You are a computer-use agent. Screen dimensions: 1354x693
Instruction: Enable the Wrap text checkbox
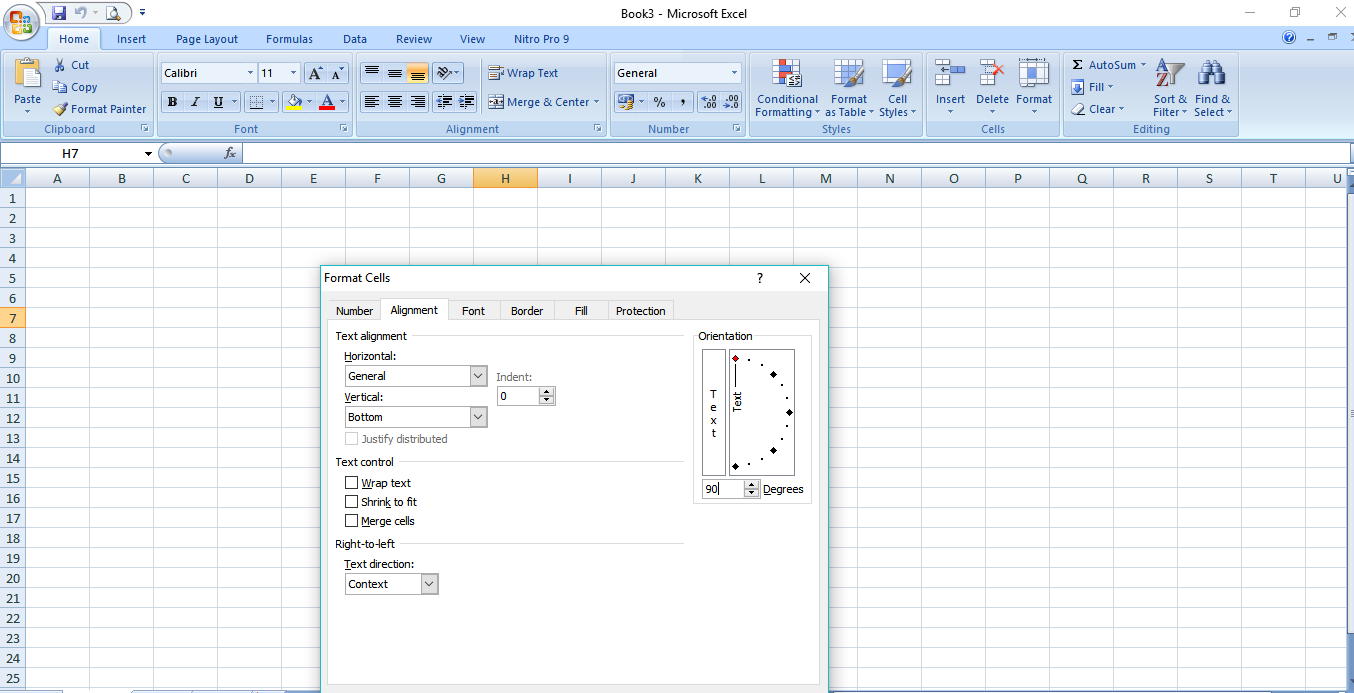point(352,482)
